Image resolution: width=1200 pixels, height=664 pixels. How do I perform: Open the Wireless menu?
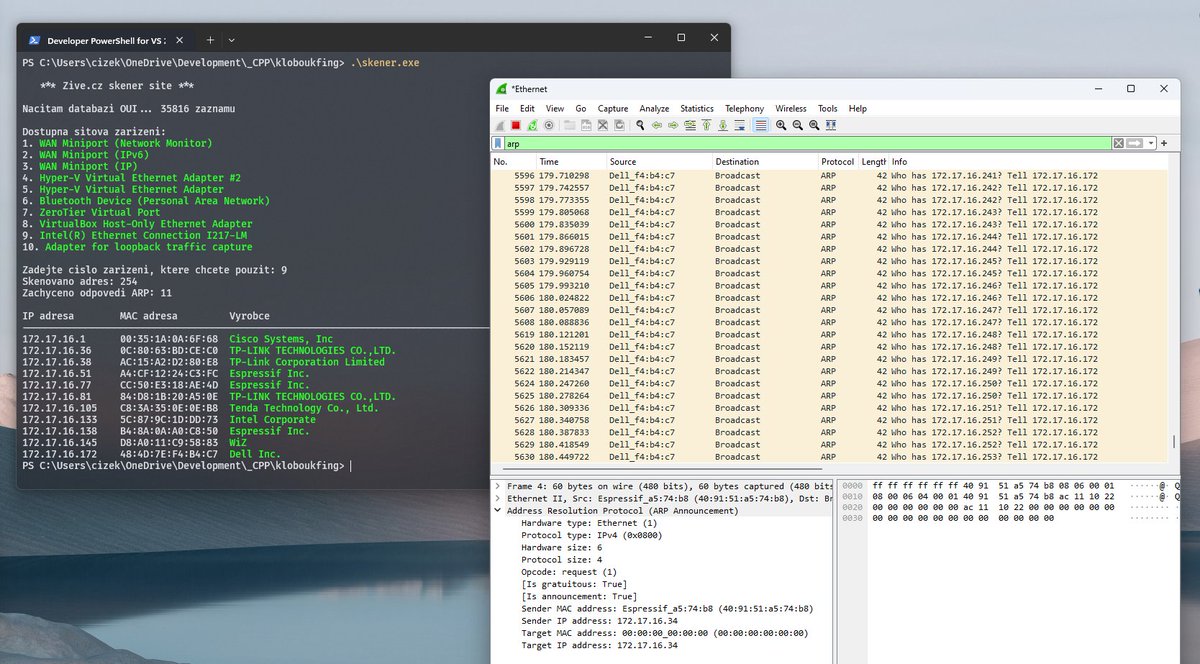click(x=791, y=108)
